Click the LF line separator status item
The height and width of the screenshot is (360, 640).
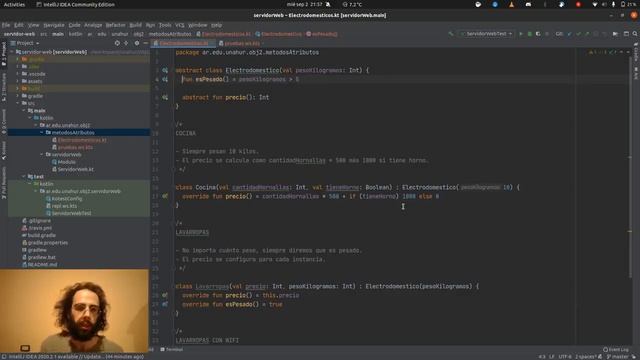click(551, 357)
